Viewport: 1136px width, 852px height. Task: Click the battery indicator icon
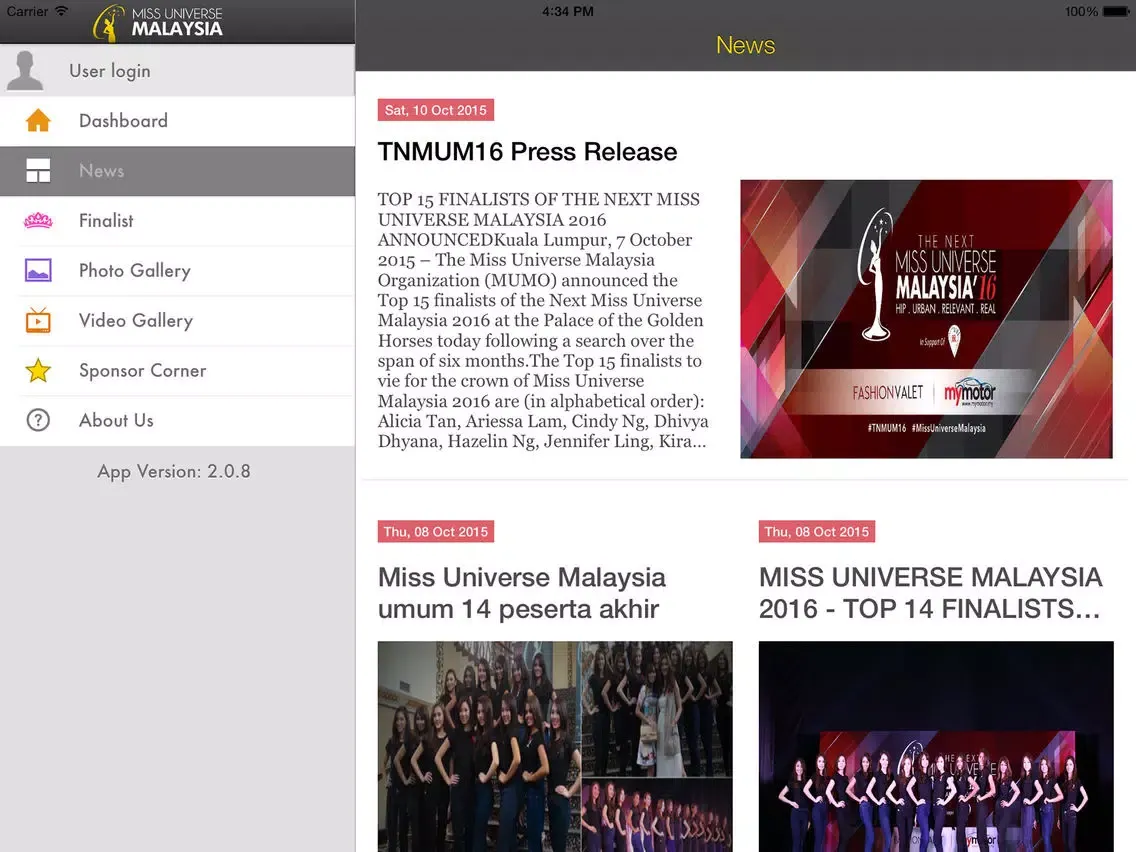click(1116, 12)
